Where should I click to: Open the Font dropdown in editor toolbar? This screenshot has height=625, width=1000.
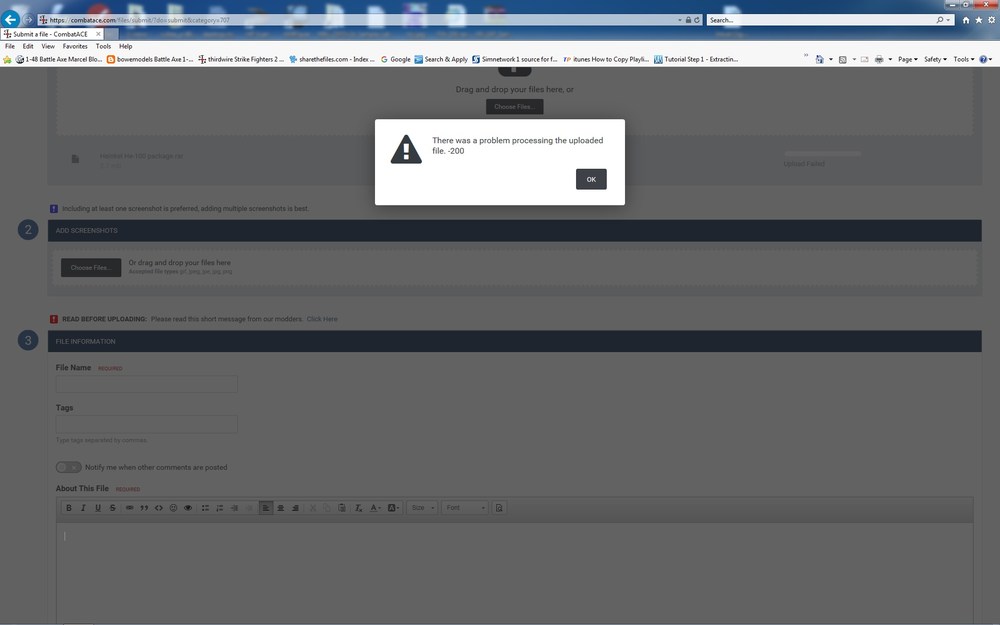tap(465, 508)
